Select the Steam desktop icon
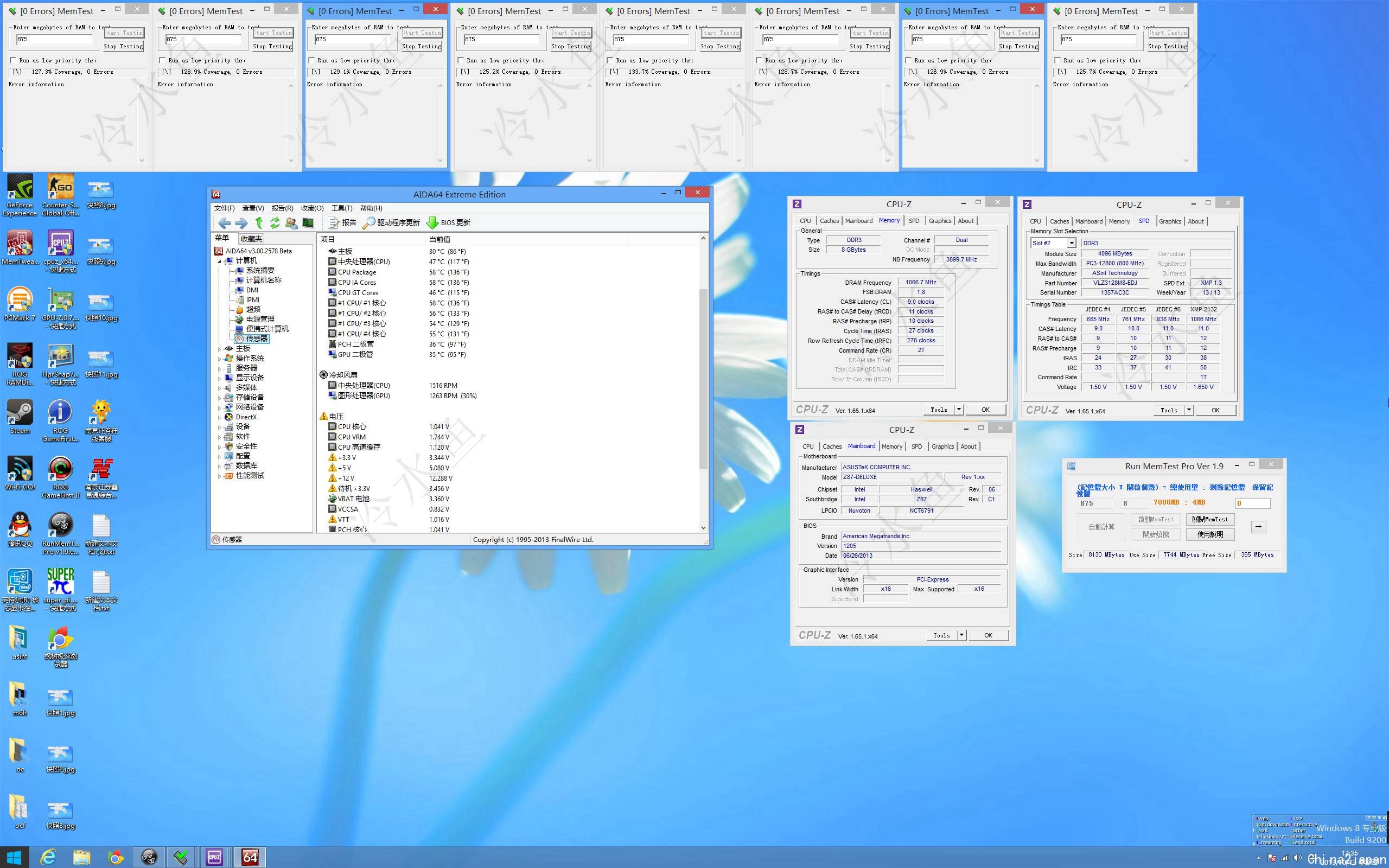This screenshot has width=1389, height=868. [x=20, y=417]
